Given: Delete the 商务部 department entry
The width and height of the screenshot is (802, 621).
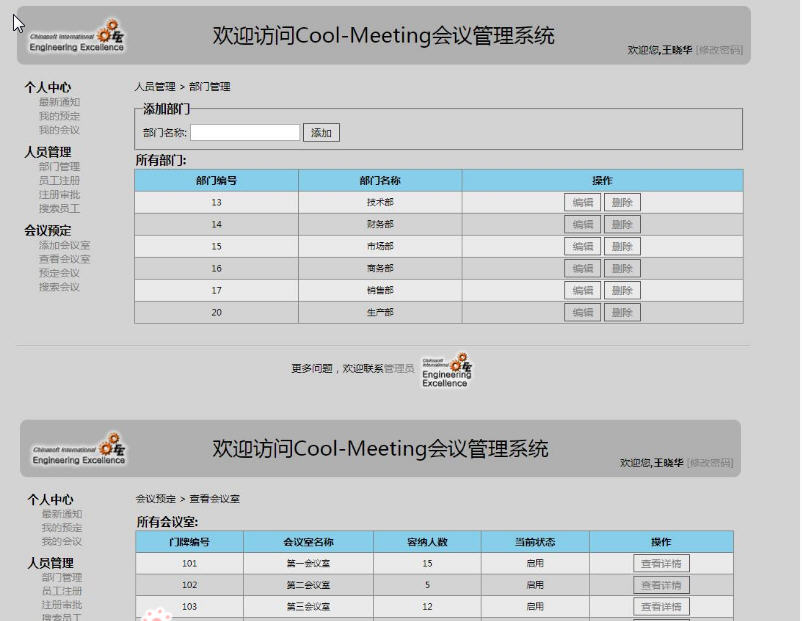Looking at the screenshot, I should (x=622, y=268).
